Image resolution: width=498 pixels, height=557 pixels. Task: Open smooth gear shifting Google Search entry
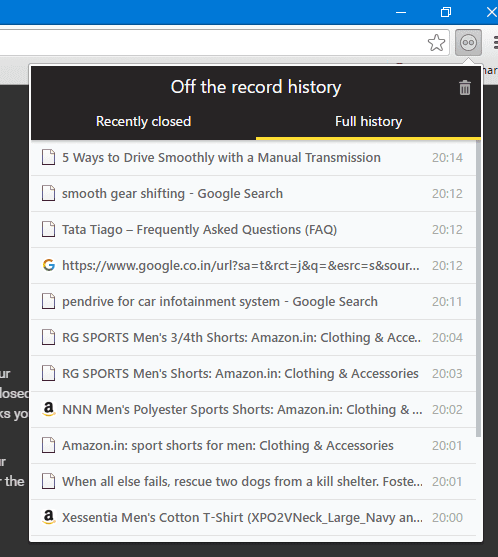pos(253,194)
